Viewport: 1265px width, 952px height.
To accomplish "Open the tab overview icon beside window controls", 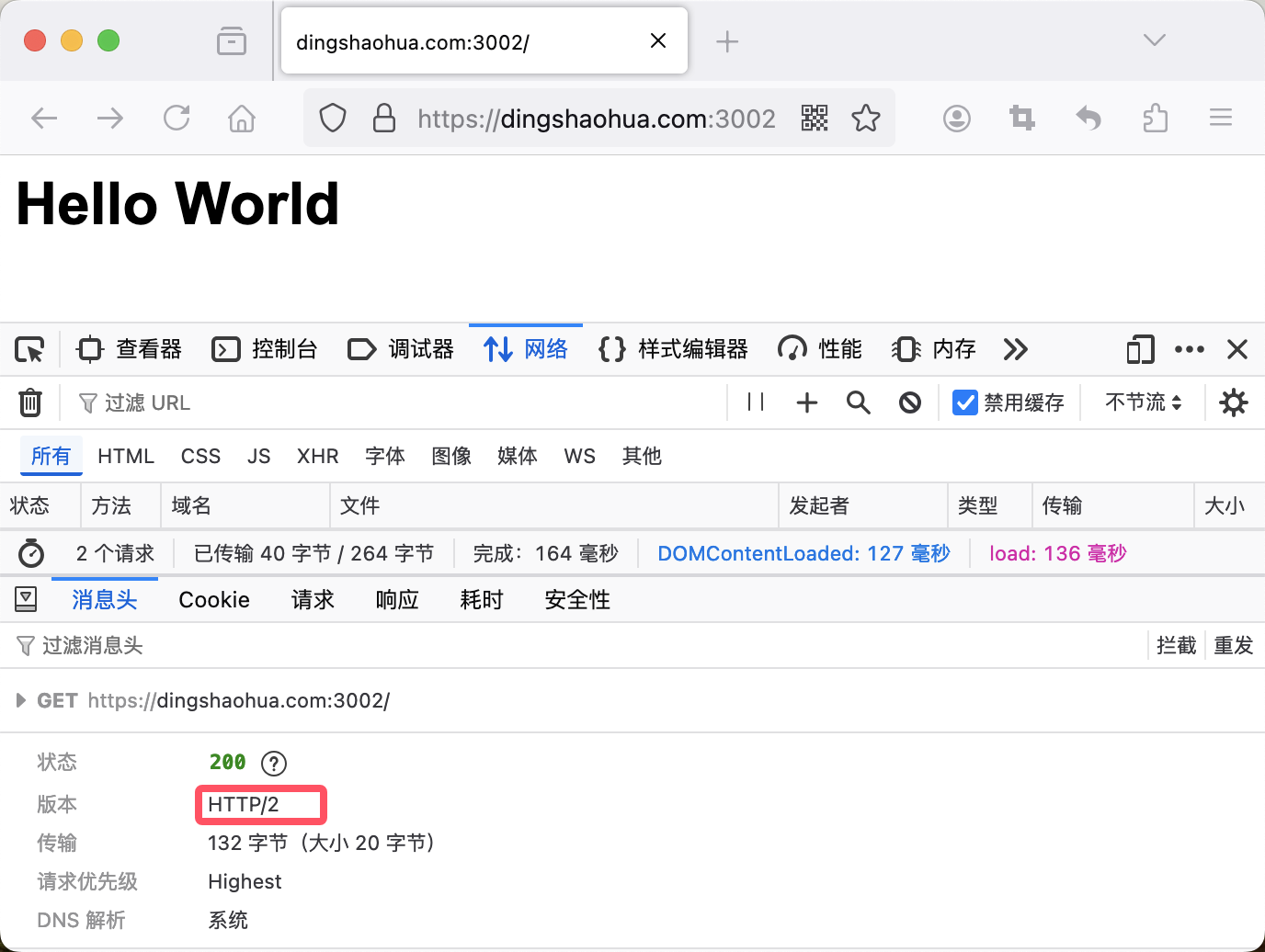I will [232, 40].
